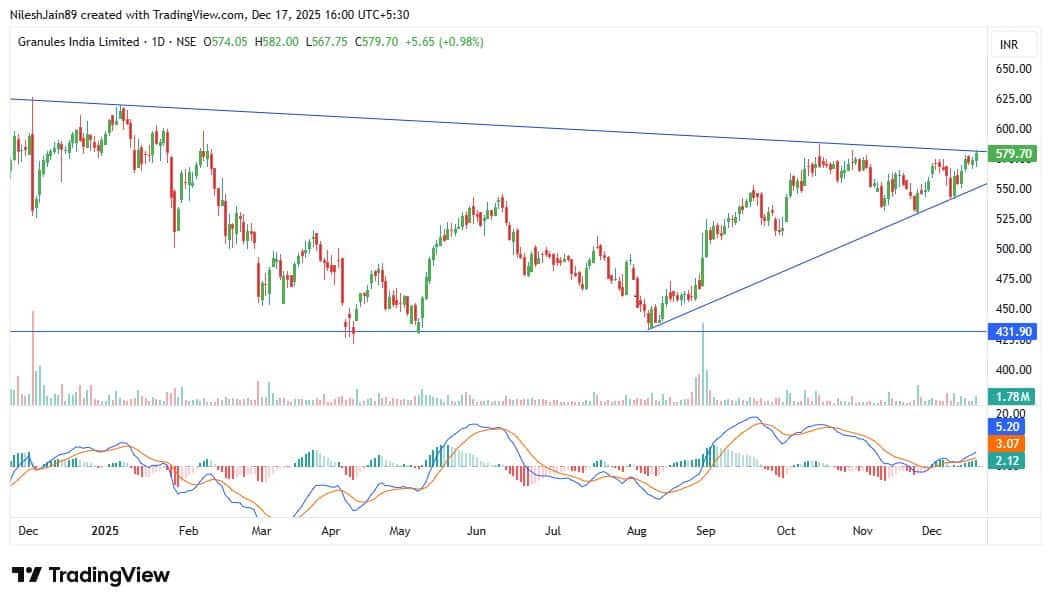Image resolution: width=1051 pixels, height=605 pixels.
Task: Click the Jun label on time axis
Action: [x=476, y=531]
